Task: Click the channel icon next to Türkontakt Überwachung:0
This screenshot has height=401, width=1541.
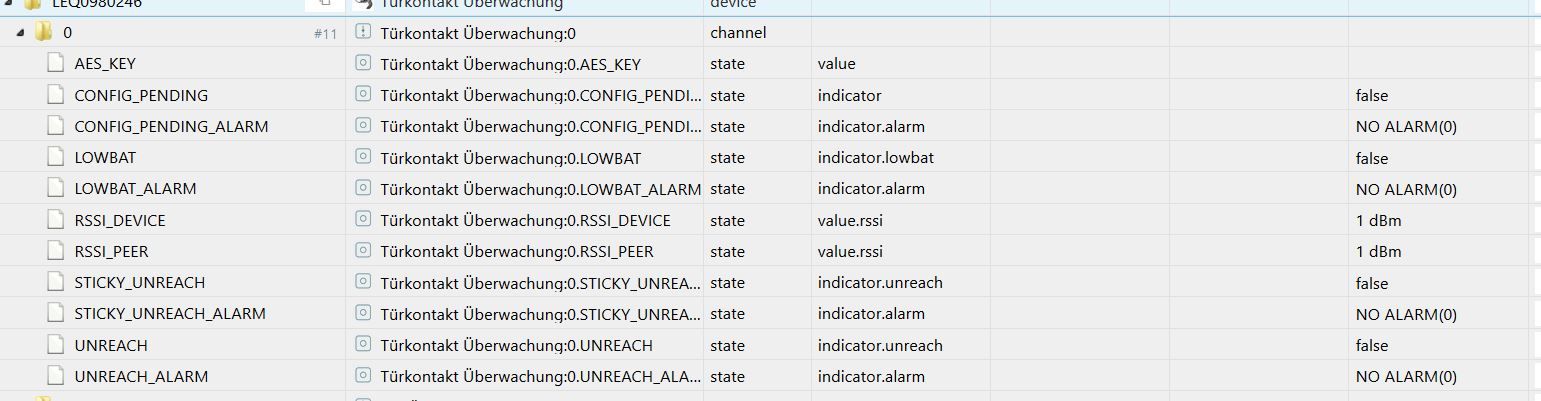Action: tap(363, 32)
